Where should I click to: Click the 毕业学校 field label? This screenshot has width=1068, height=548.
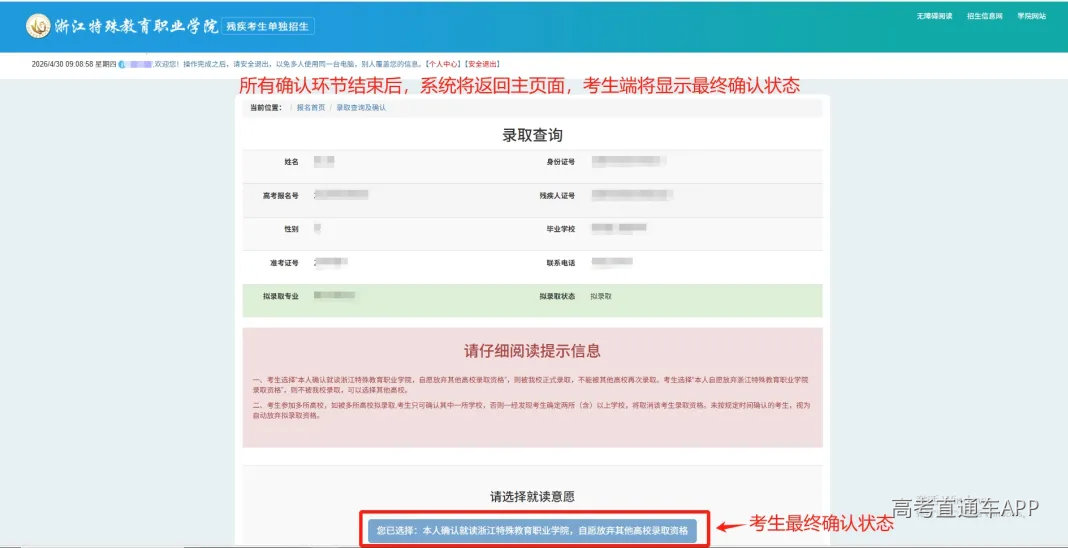tap(561, 229)
